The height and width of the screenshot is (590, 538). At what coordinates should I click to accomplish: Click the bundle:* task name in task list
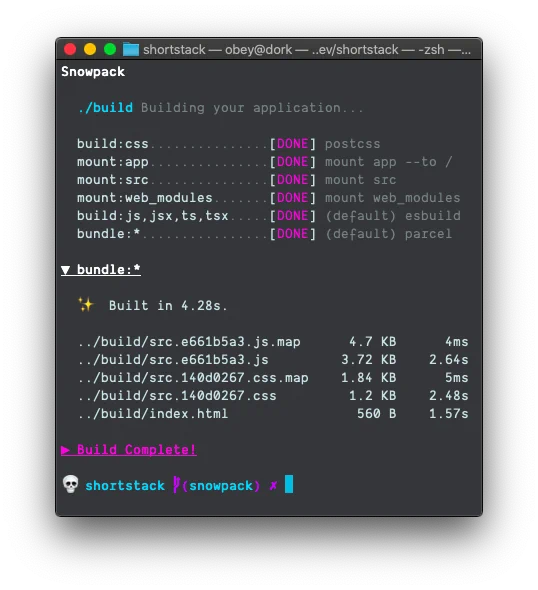click(x=108, y=234)
